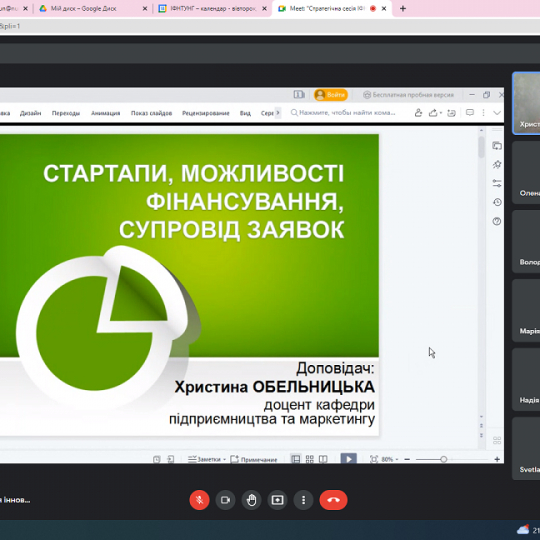Open the Рецензирование ribbon tab

(206, 113)
